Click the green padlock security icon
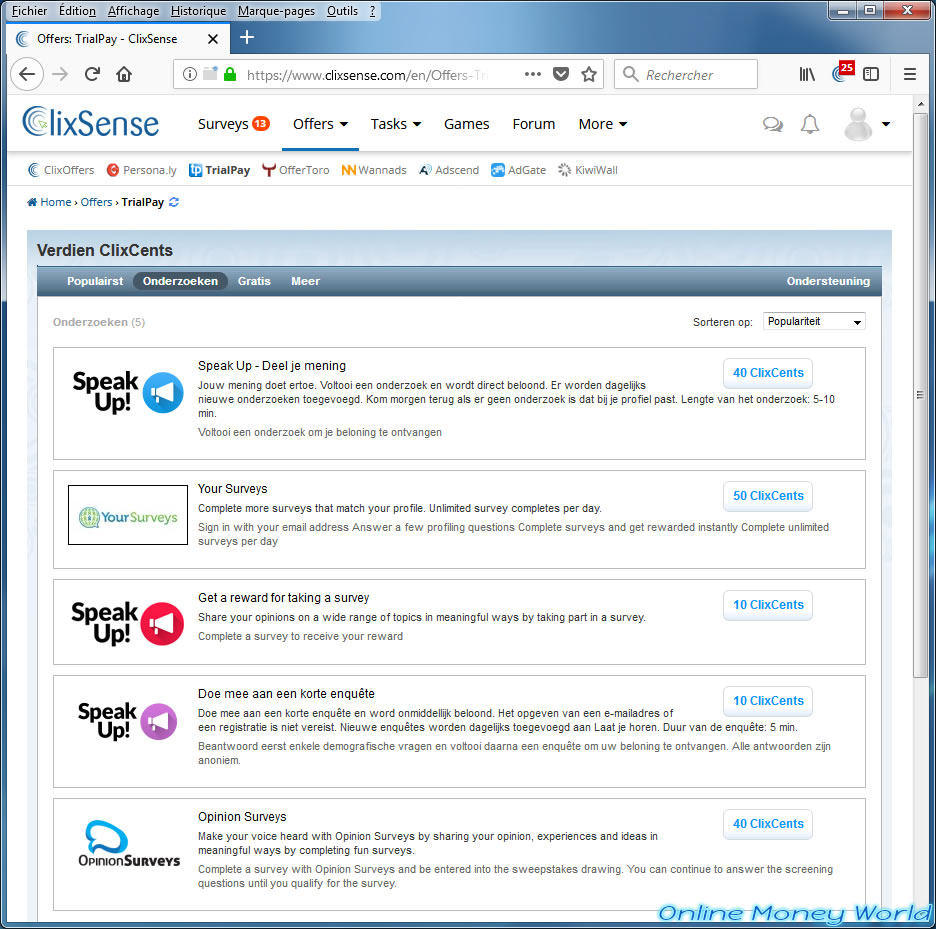The width and height of the screenshot is (936, 929). point(230,74)
